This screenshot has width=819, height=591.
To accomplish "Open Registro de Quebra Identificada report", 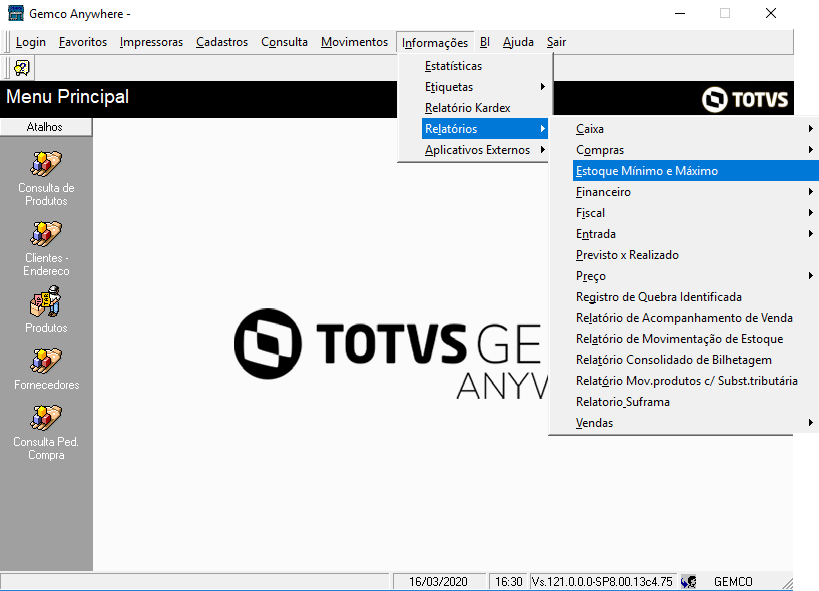I will 695,297.
